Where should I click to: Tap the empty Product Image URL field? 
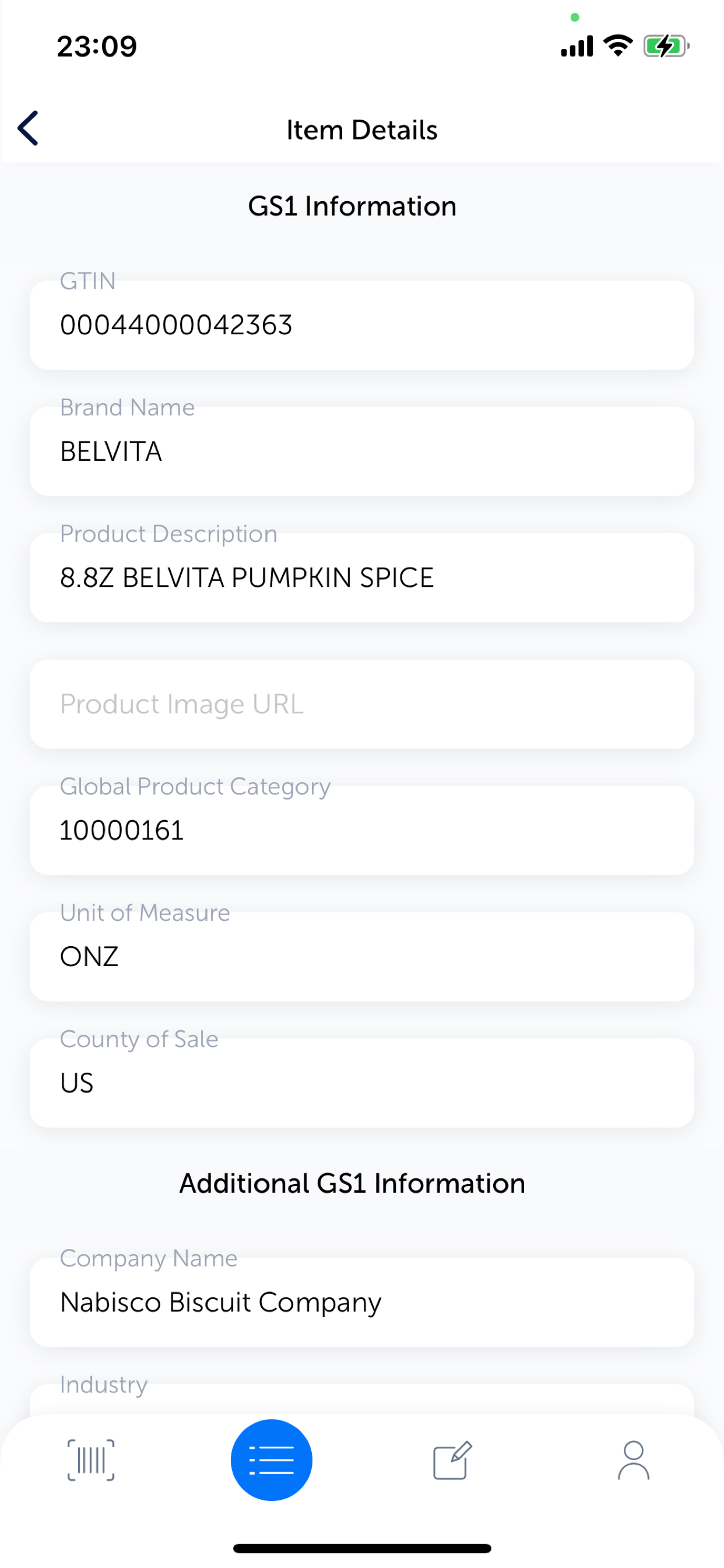[362, 704]
